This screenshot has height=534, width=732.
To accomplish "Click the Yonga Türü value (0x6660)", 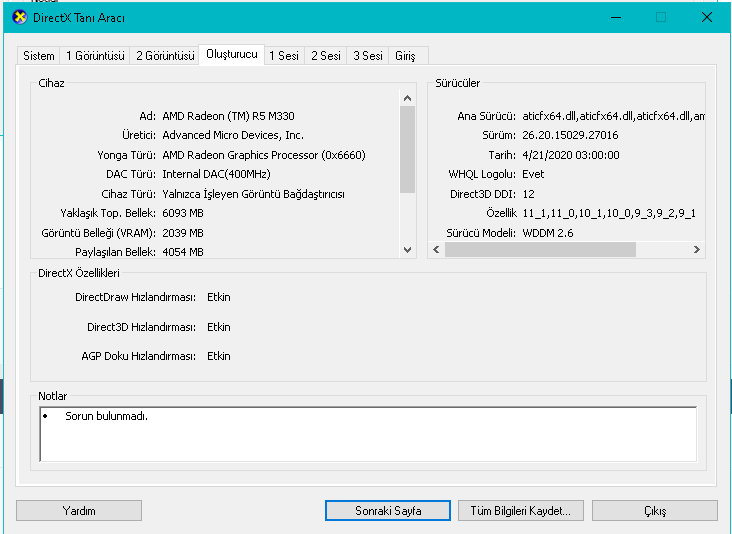I will coord(264,155).
